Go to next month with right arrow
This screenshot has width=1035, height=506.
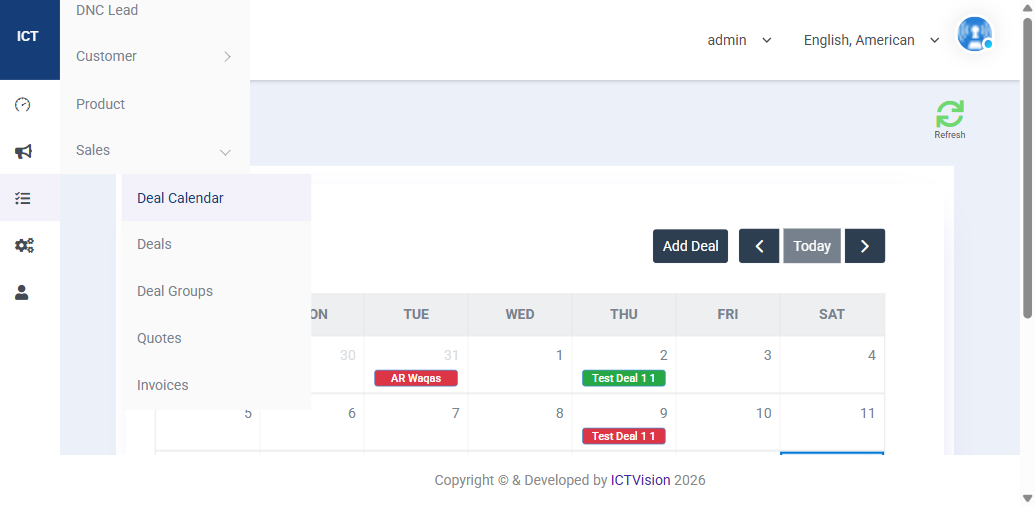coord(865,246)
